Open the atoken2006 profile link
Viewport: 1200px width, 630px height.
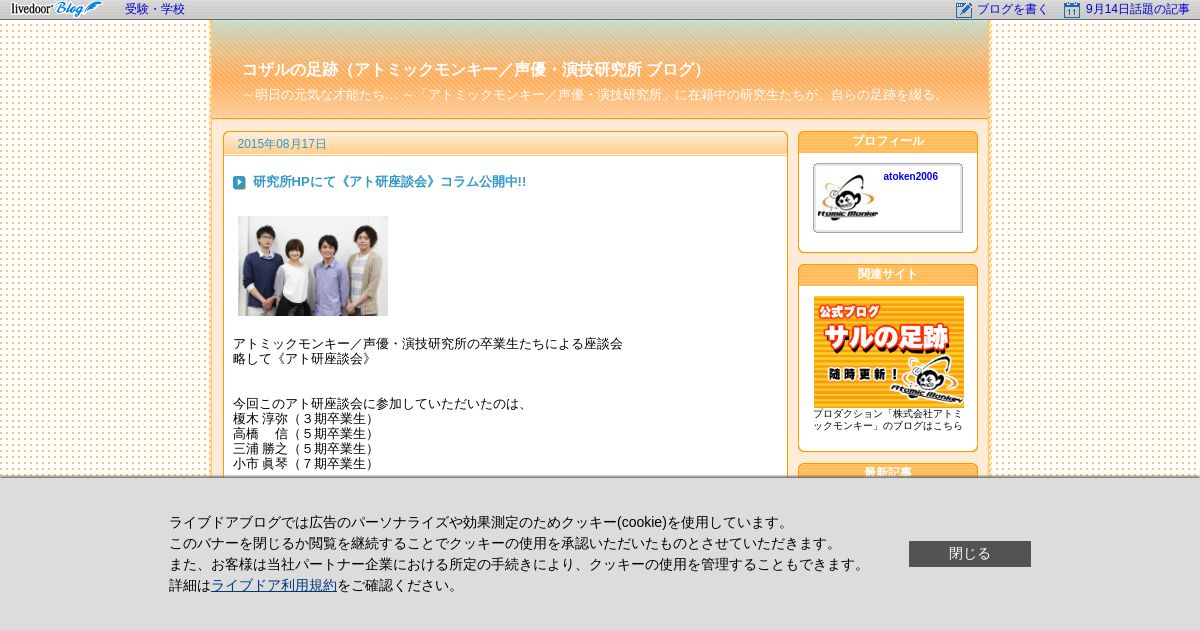pyautogui.click(x=910, y=177)
